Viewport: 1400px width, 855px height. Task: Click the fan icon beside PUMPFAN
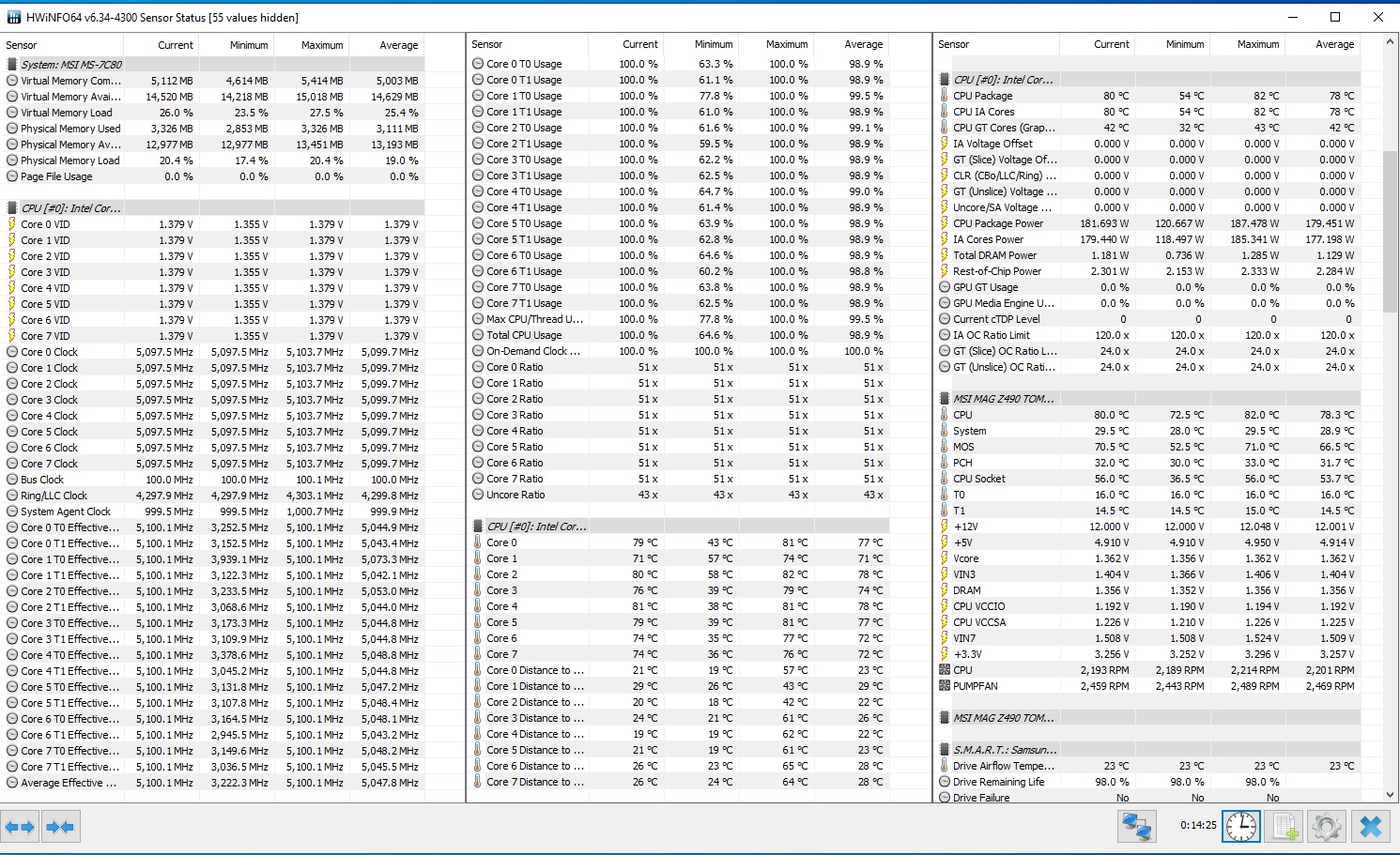coord(945,686)
